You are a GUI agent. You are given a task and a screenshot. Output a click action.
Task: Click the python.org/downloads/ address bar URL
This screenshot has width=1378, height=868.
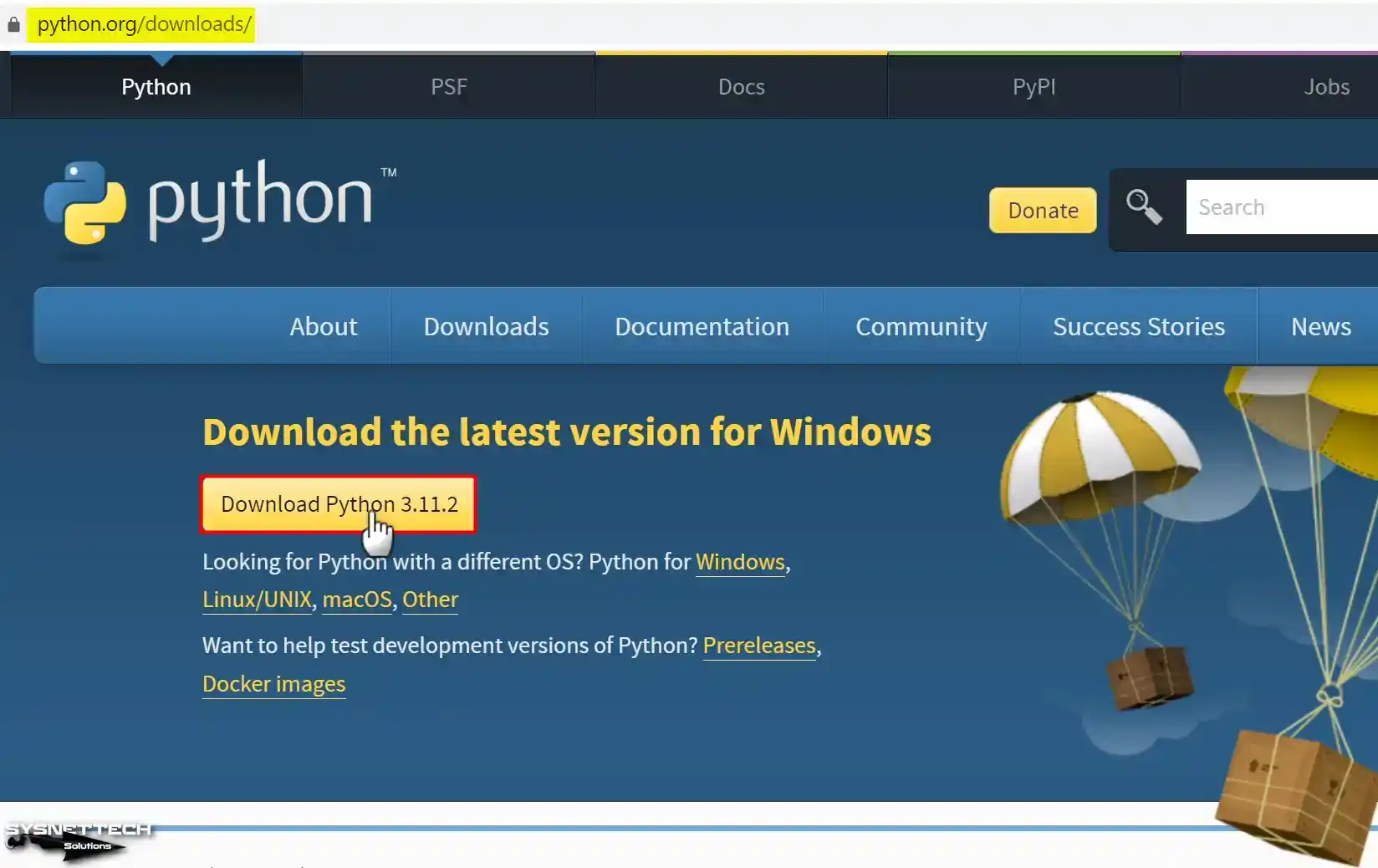(144, 24)
